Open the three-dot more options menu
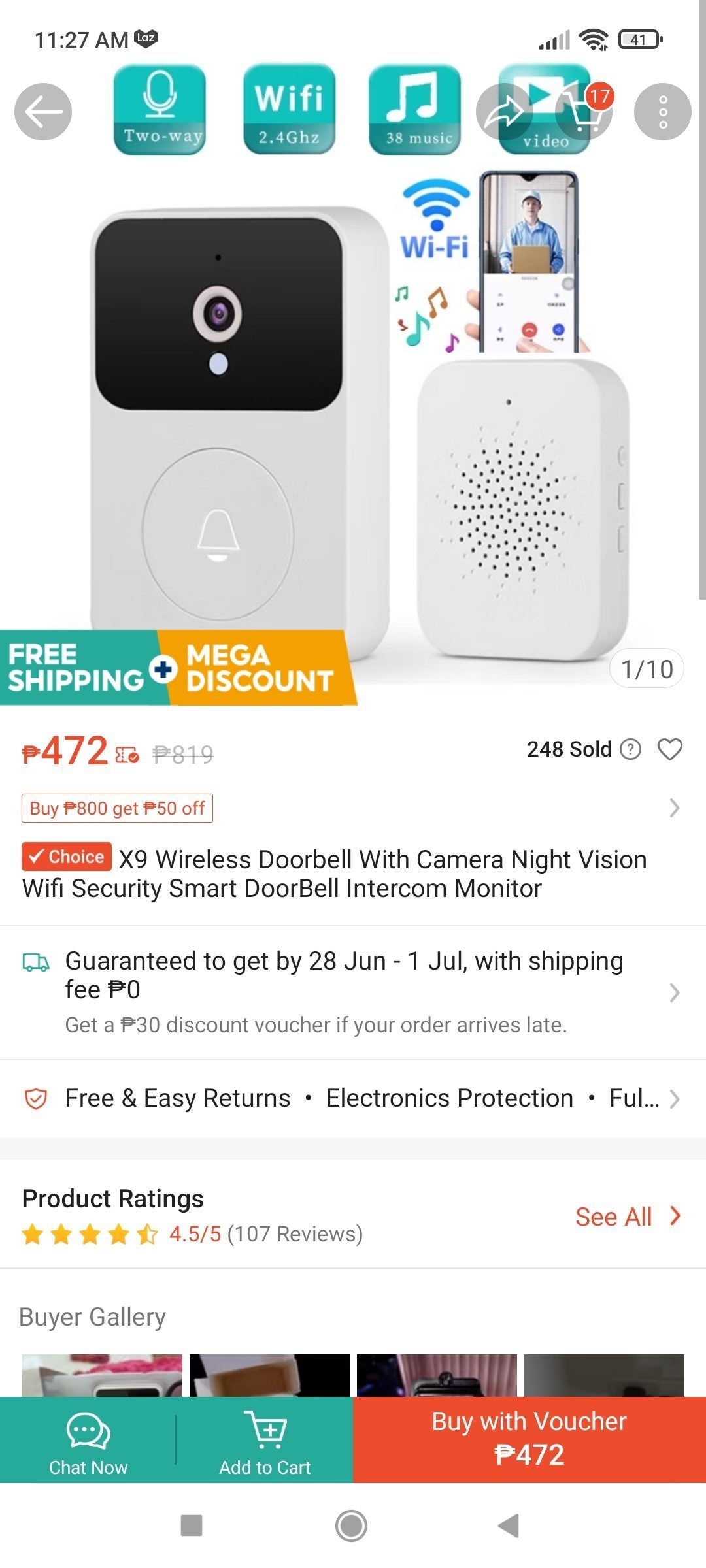The height and width of the screenshot is (1568, 706). click(x=662, y=112)
